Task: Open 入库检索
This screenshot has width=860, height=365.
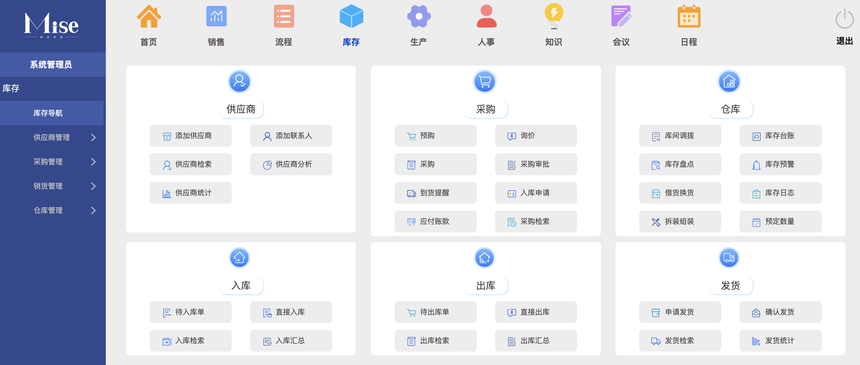Action: coord(190,341)
